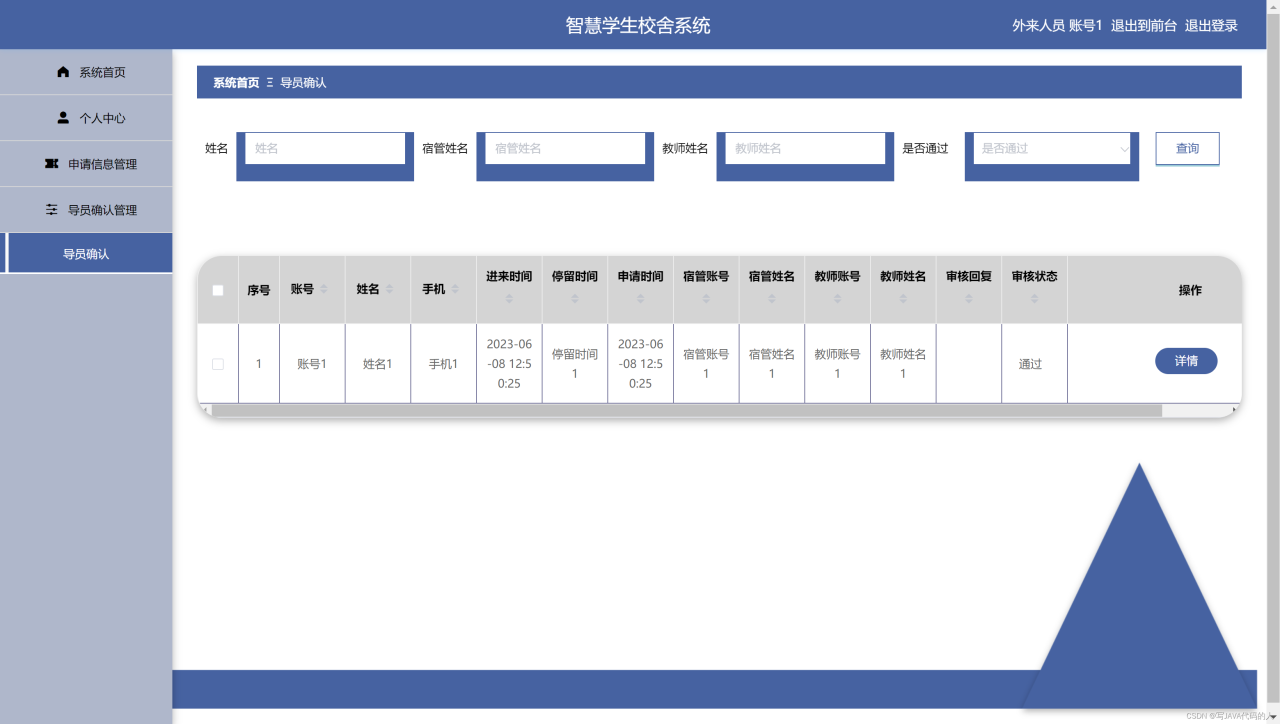Click the 手机1 table cell

pos(443,364)
